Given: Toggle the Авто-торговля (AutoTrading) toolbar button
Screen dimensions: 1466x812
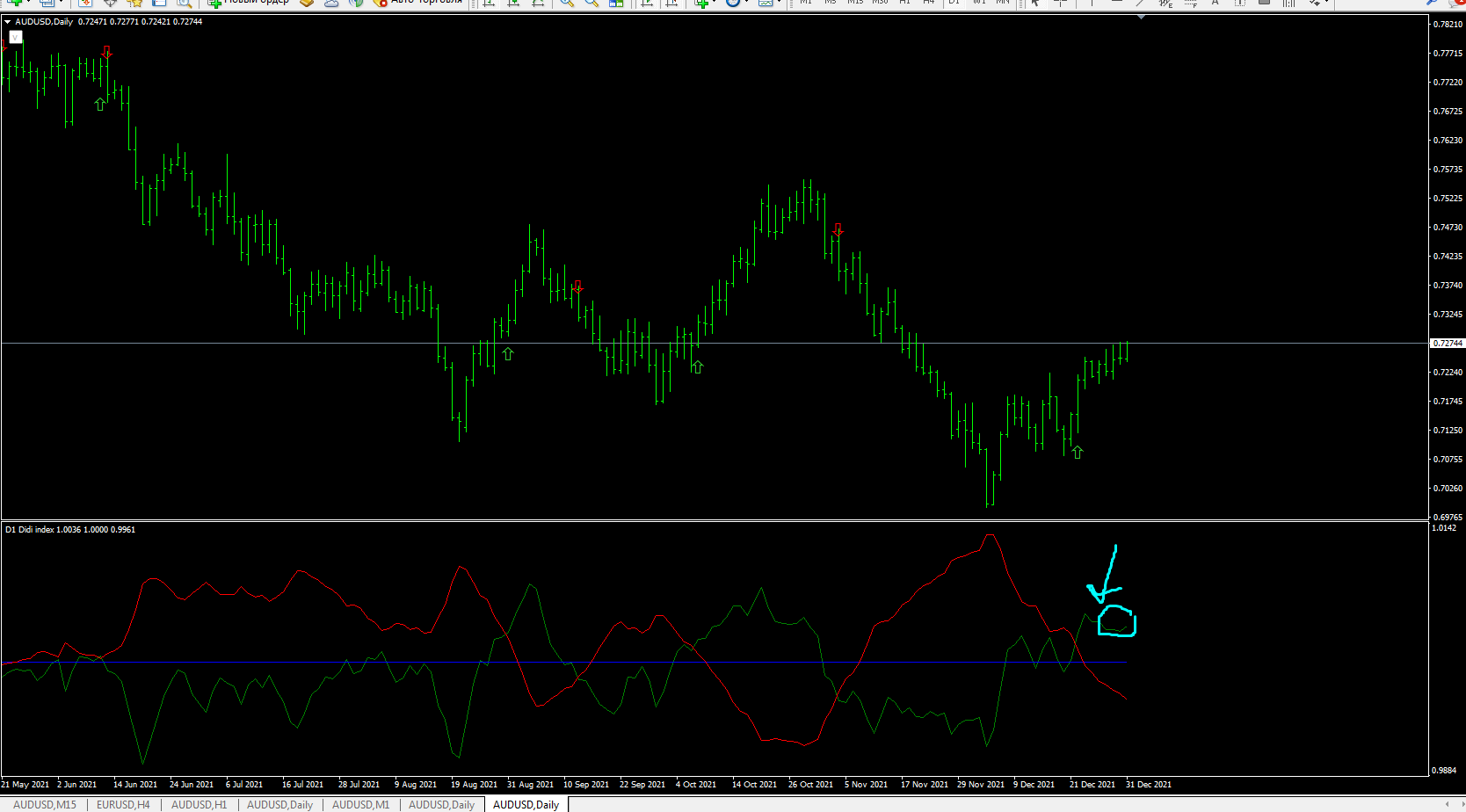Looking at the screenshot, I should (418, 3).
